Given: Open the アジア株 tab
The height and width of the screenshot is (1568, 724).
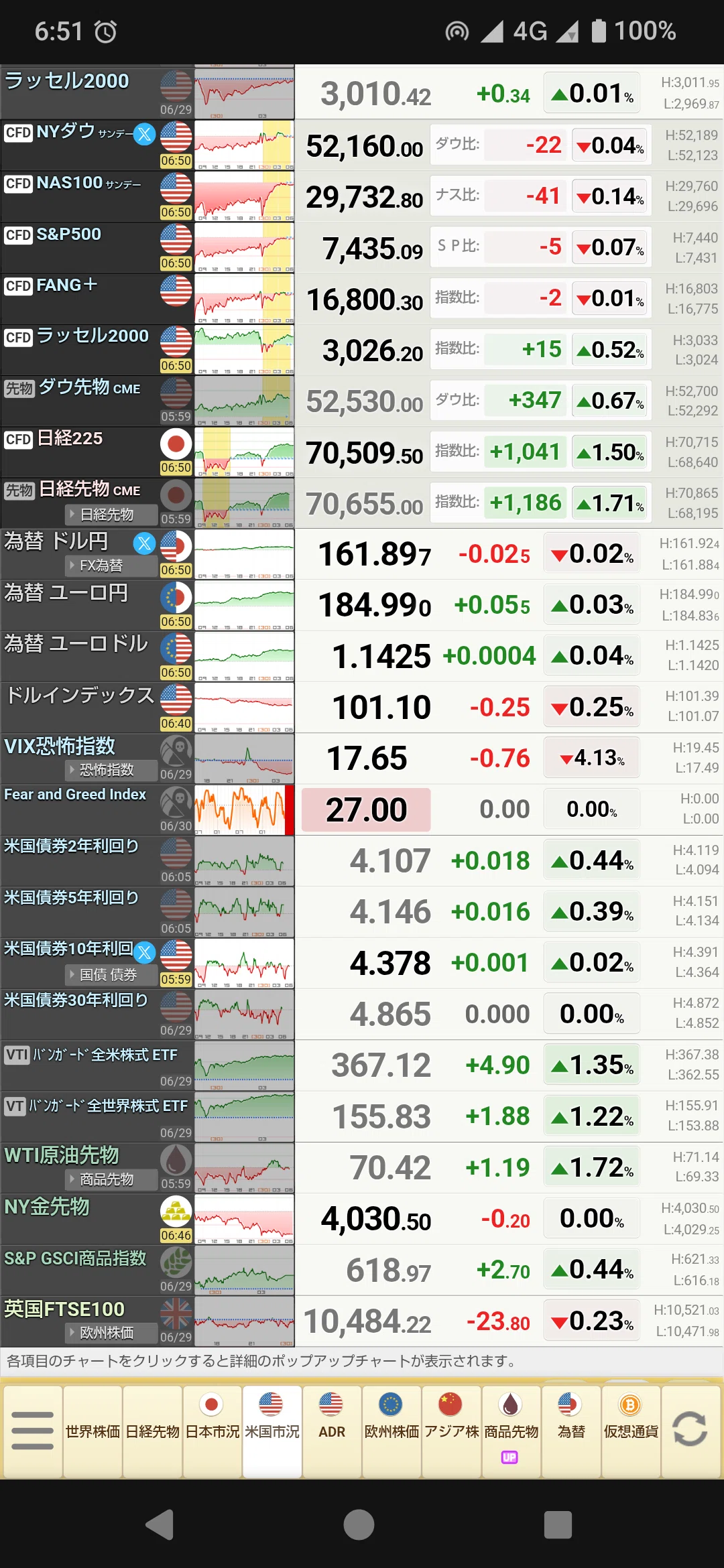Looking at the screenshot, I should [451, 1431].
